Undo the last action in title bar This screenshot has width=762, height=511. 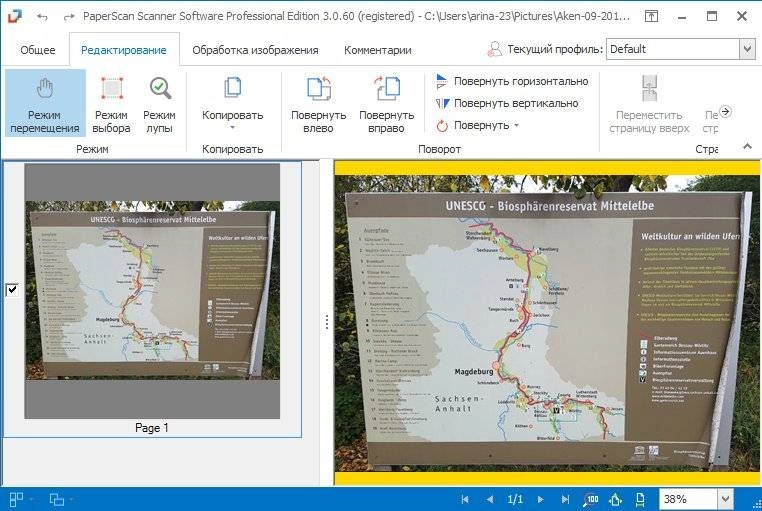coord(43,17)
